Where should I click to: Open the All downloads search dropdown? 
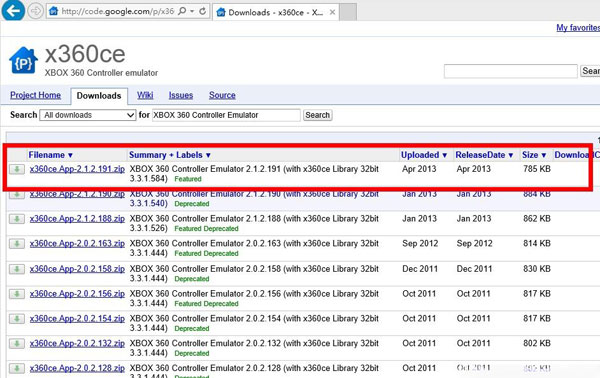(88, 115)
